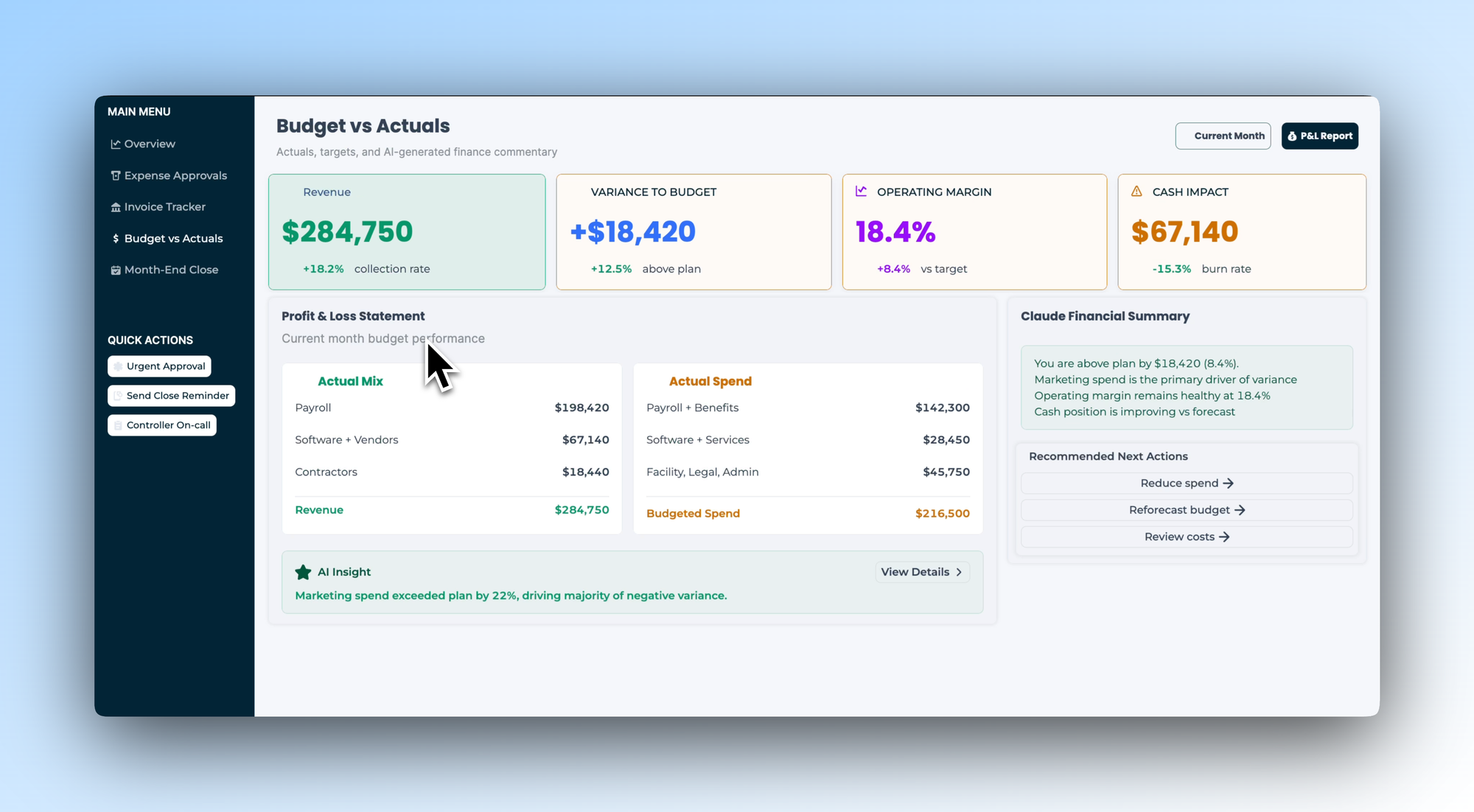Click the money bag icon in P&L Report
1474x812 pixels.
coord(1292,136)
